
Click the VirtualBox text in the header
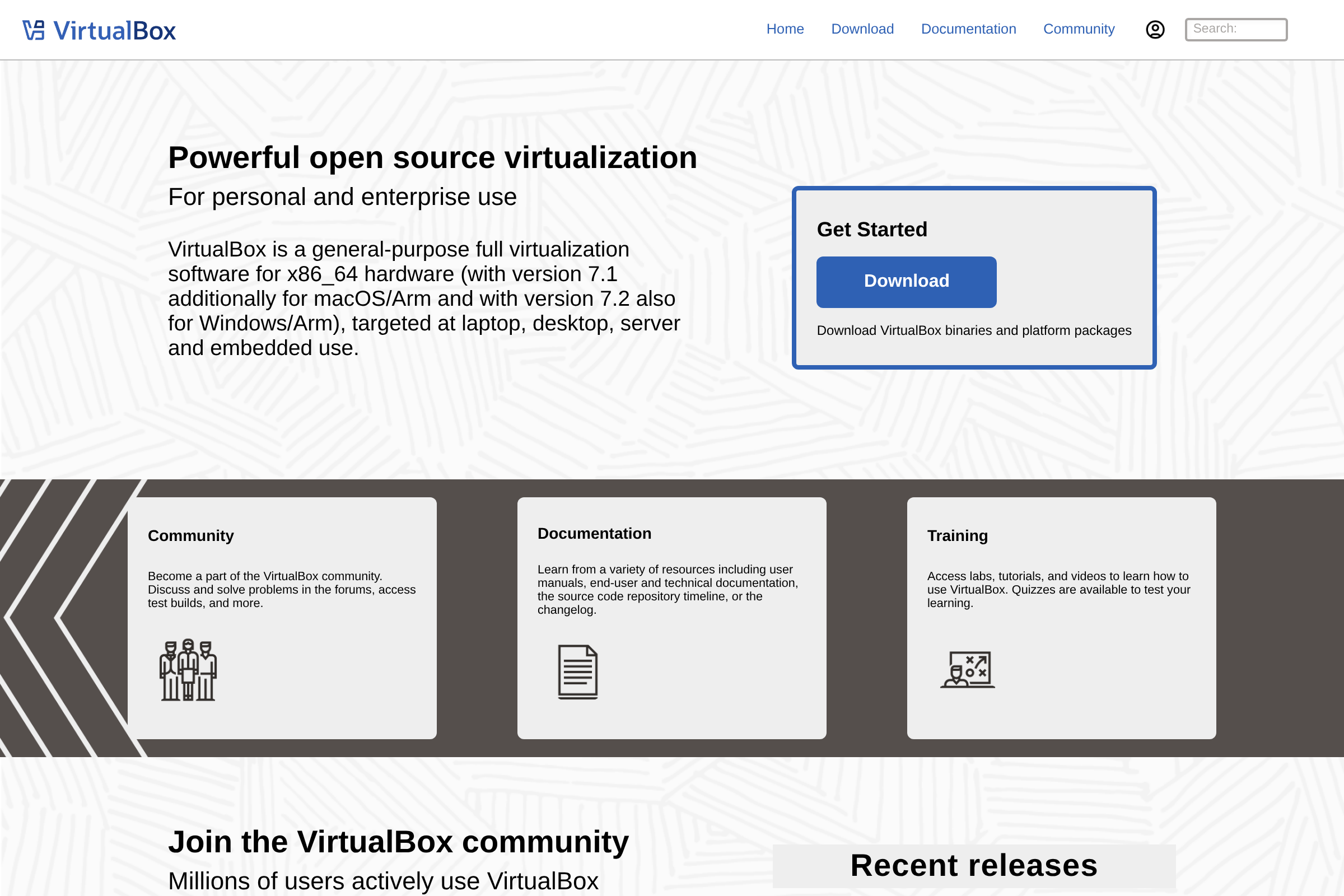(113, 29)
